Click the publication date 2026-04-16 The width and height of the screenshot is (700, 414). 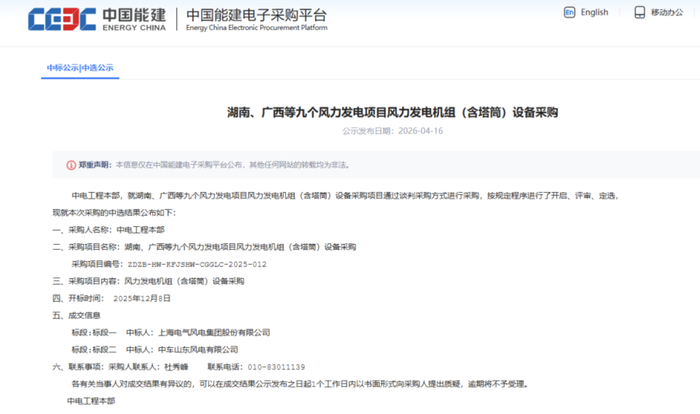tap(420, 131)
